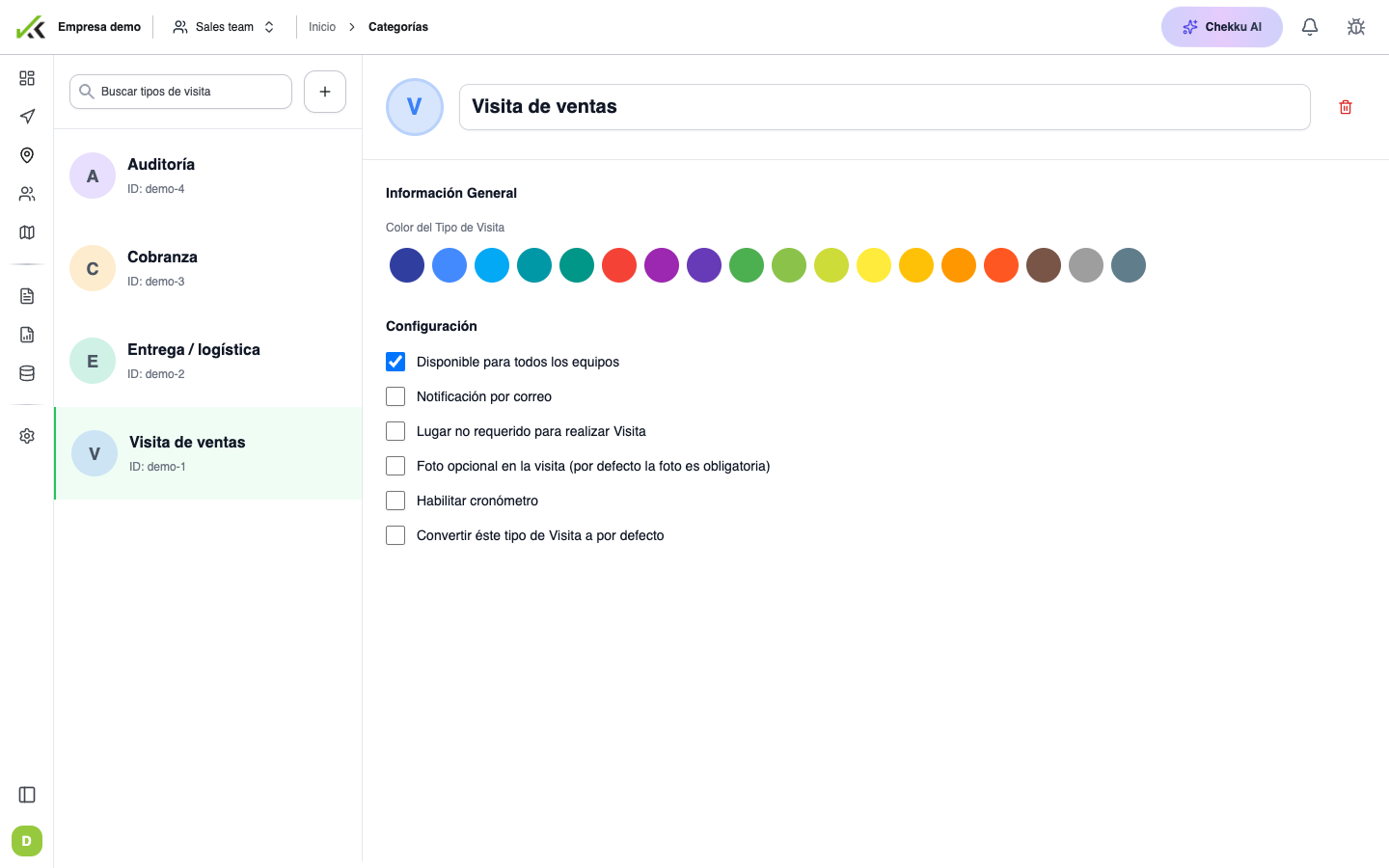Open the paper-plane navigation icon in sidebar
Image resolution: width=1389 pixels, height=868 pixels.
(x=27, y=117)
